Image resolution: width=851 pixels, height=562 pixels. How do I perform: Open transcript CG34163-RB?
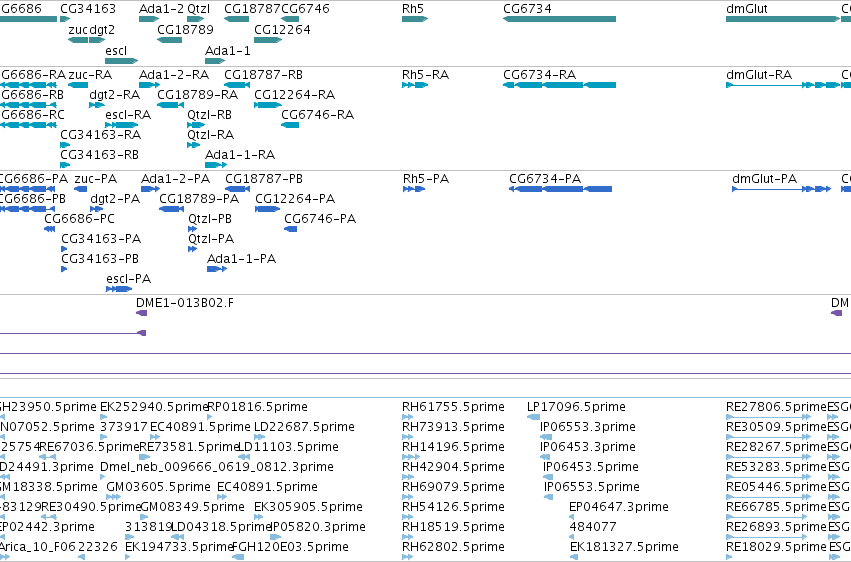[65, 165]
